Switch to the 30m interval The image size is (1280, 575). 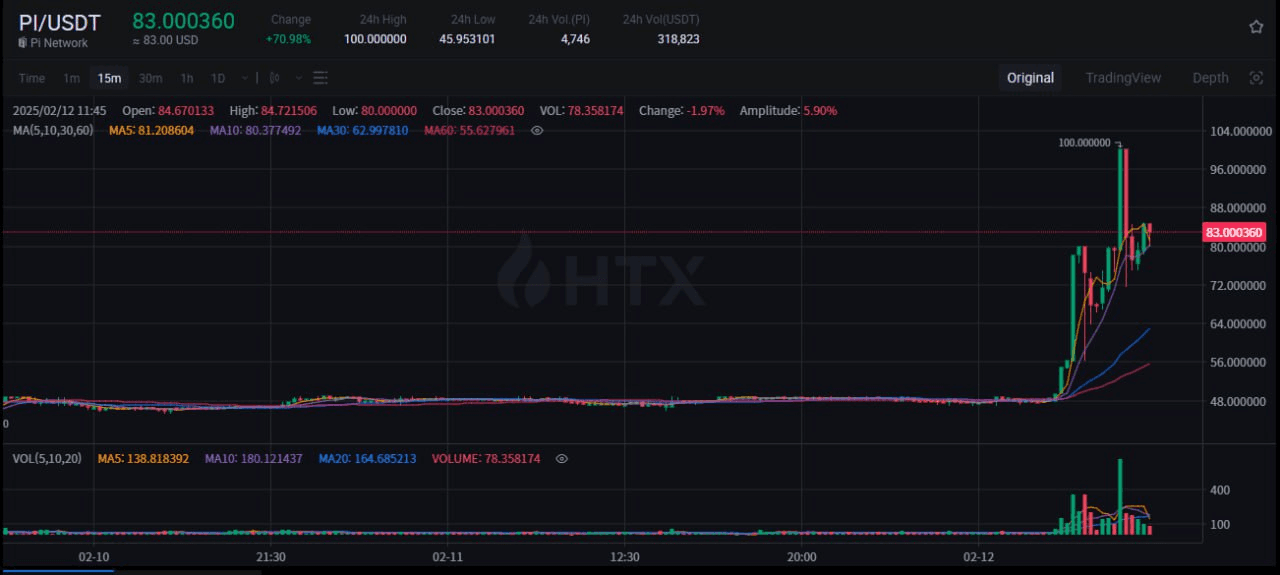[x=150, y=78]
